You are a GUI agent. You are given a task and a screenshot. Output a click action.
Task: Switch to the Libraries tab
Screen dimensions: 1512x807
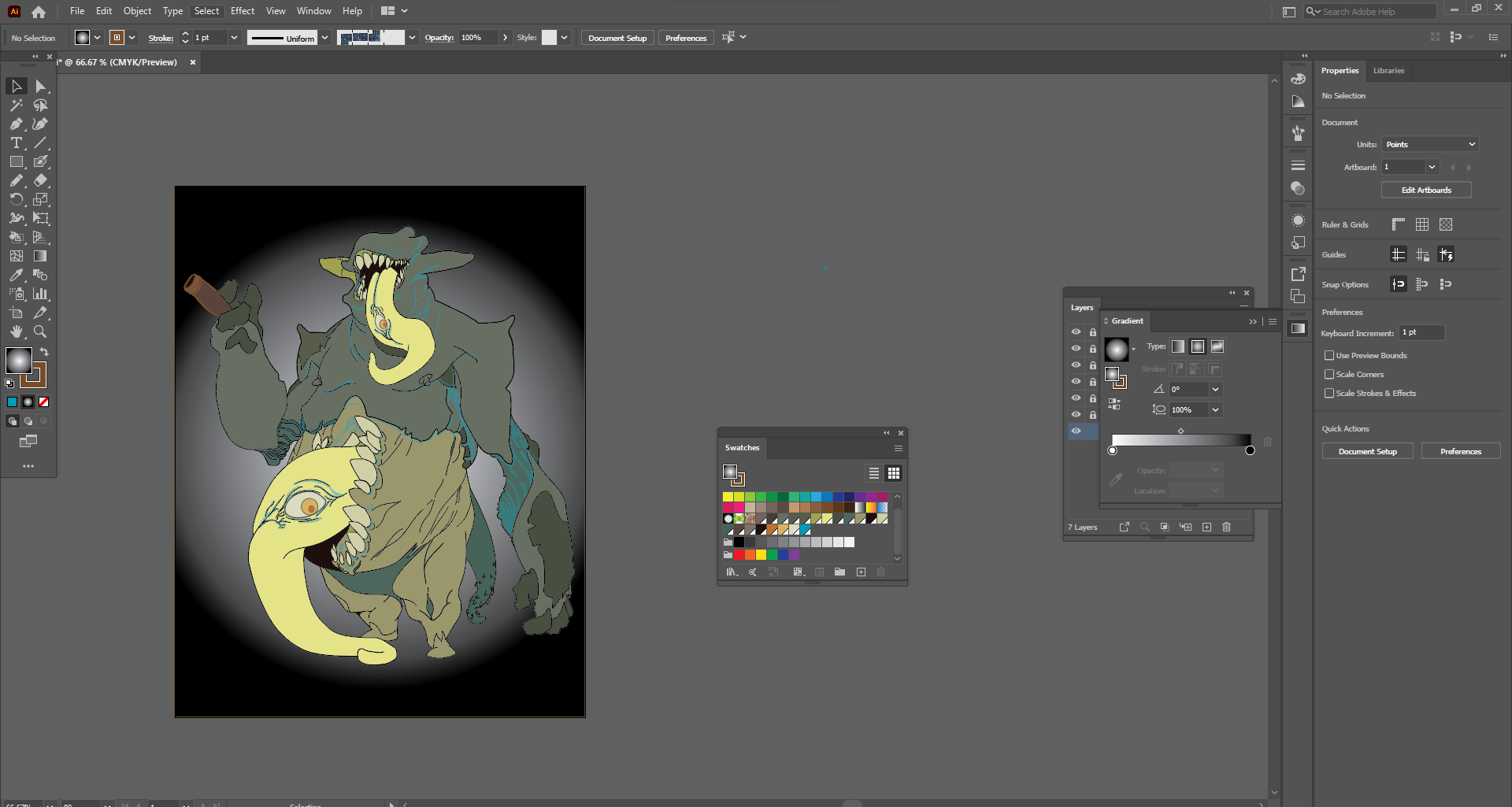click(x=1388, y=70)
